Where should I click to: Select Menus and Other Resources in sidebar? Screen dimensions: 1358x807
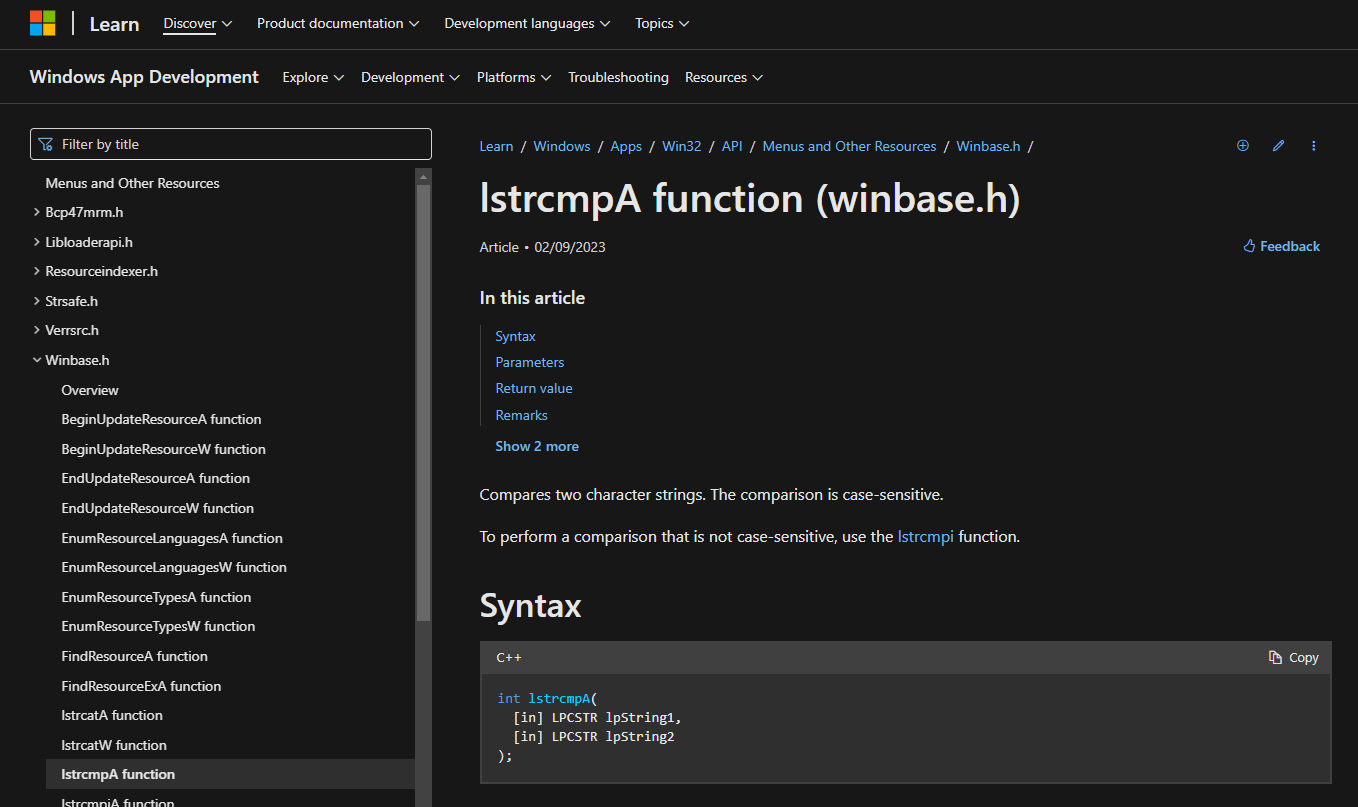click(x=132, y=183)
